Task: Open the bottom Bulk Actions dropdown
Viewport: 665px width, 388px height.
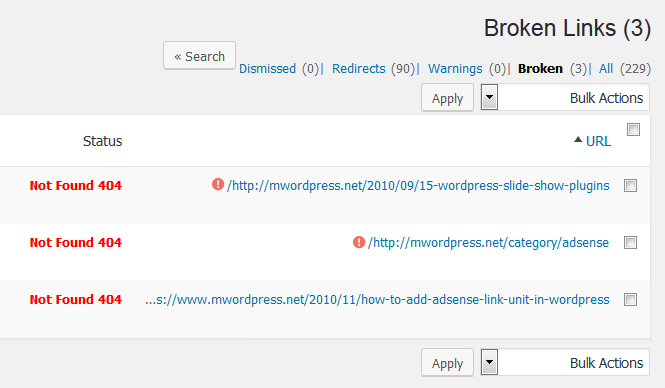Action: click(565, 363)
